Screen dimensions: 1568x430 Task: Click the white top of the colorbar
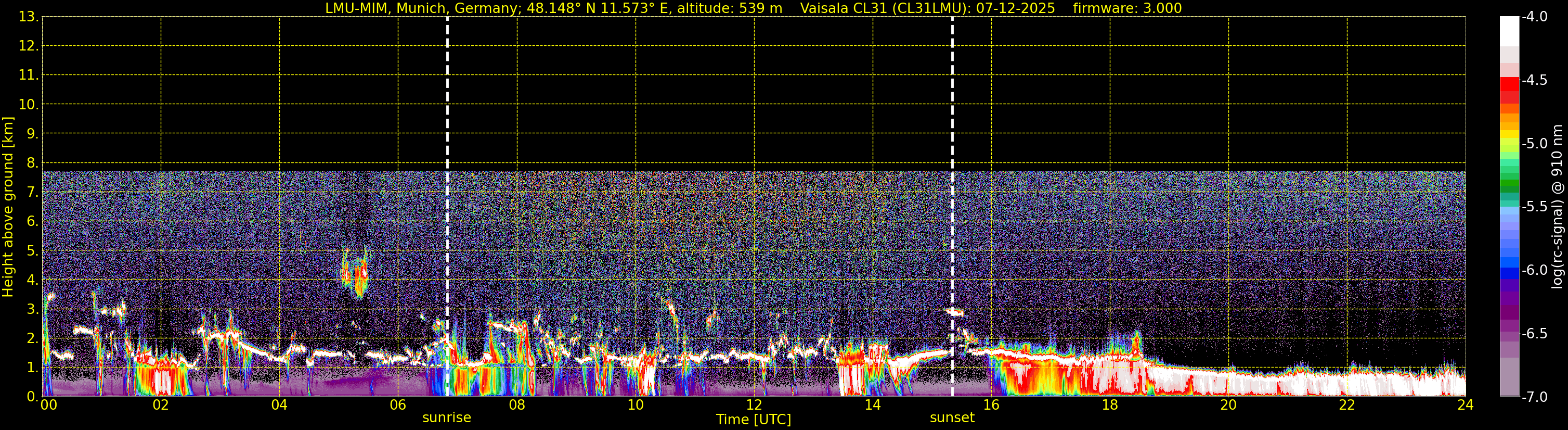coord(1509,30)
